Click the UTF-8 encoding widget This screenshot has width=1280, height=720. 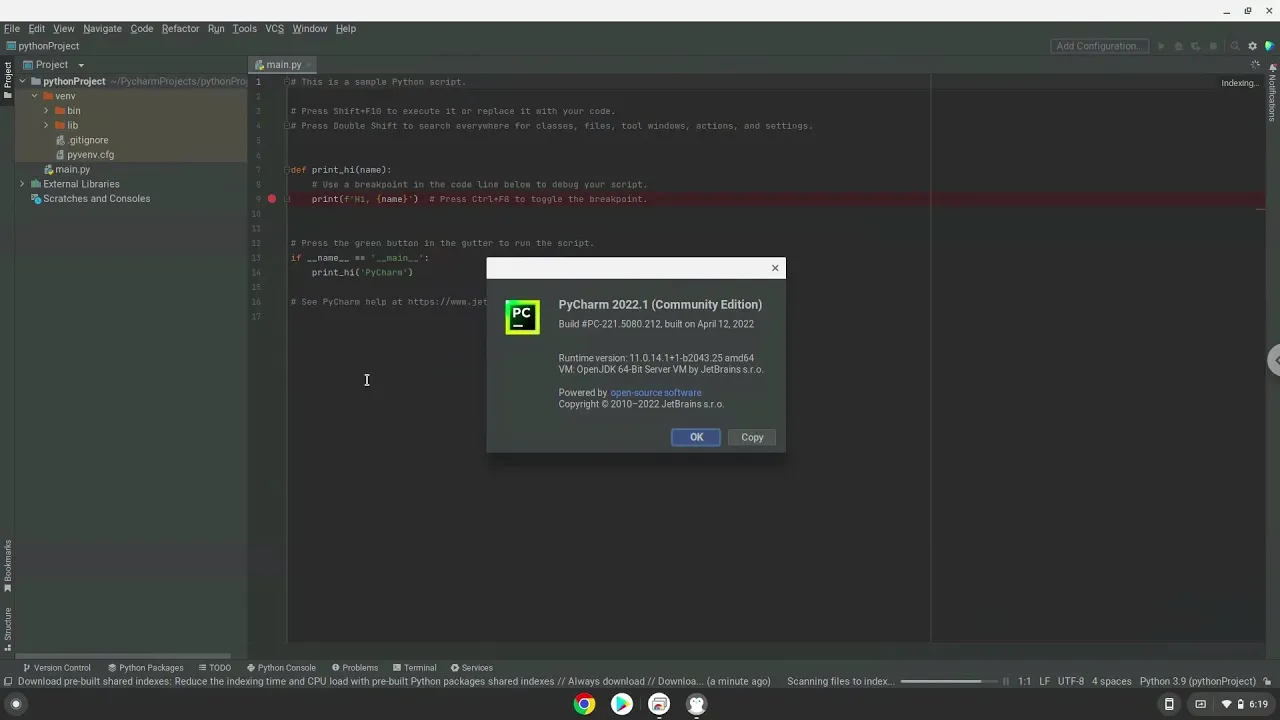[1070, 682]
